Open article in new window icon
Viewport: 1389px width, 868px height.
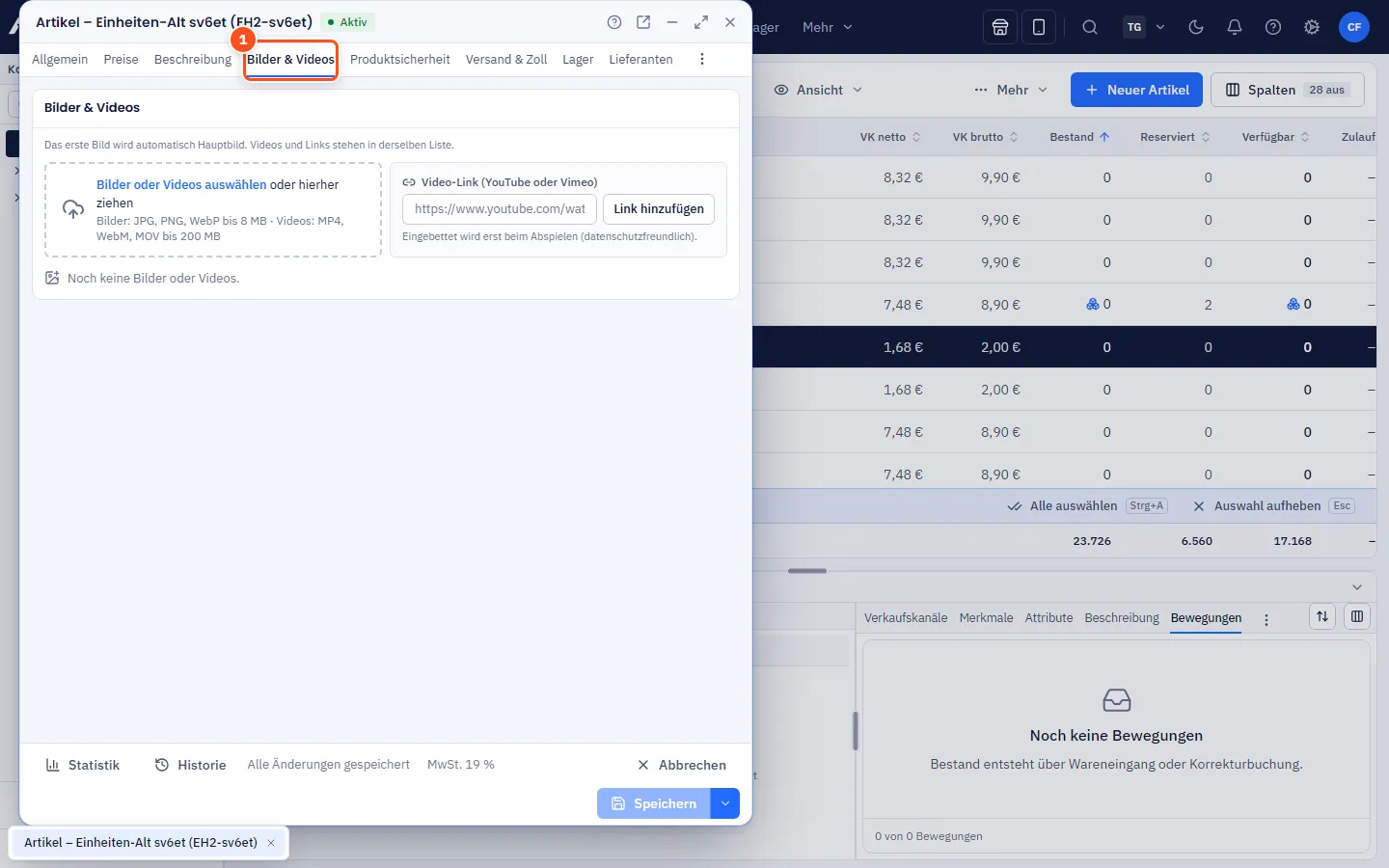click(643, 22)
